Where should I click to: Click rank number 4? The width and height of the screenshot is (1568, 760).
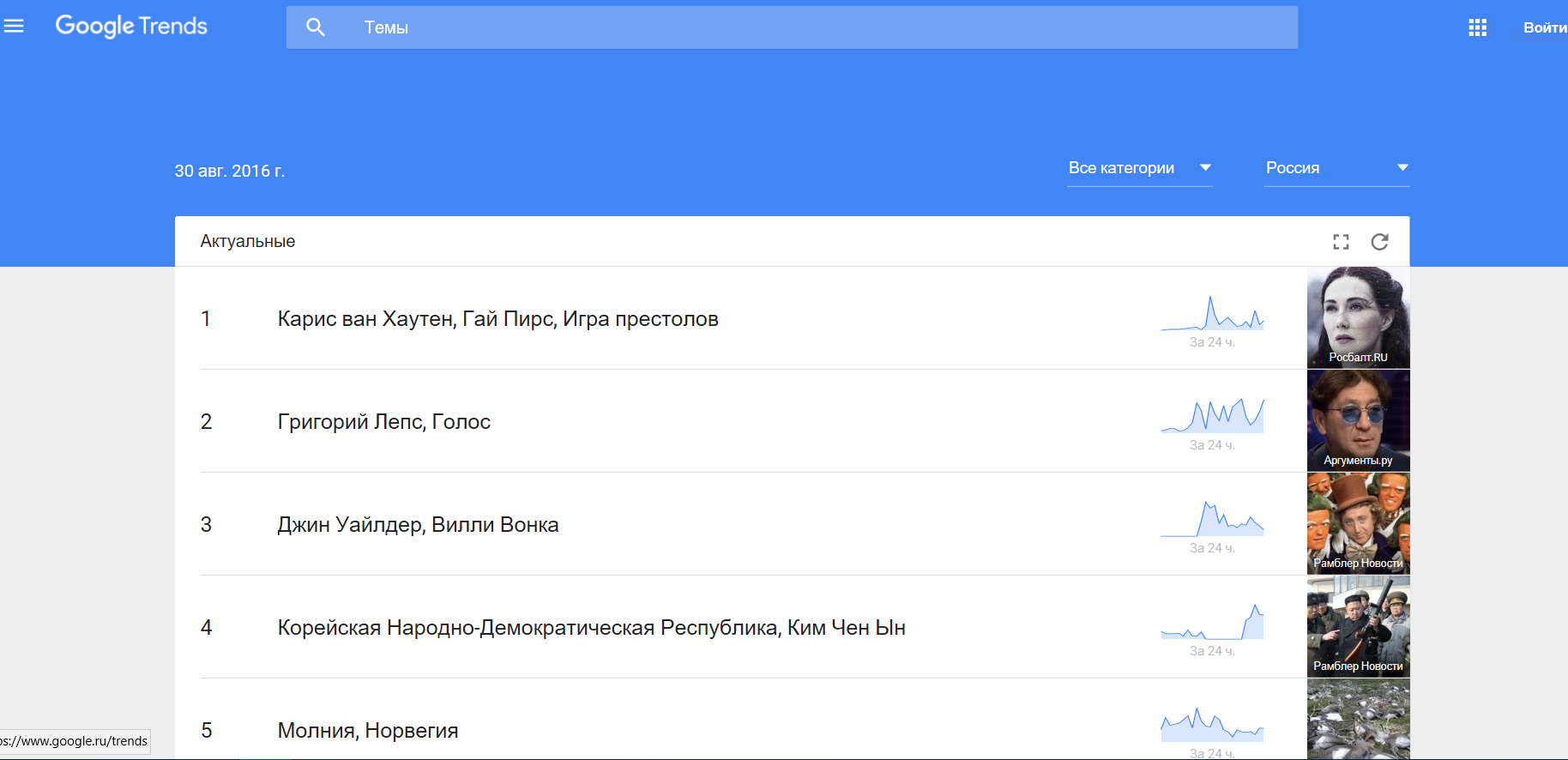[206, 628]
